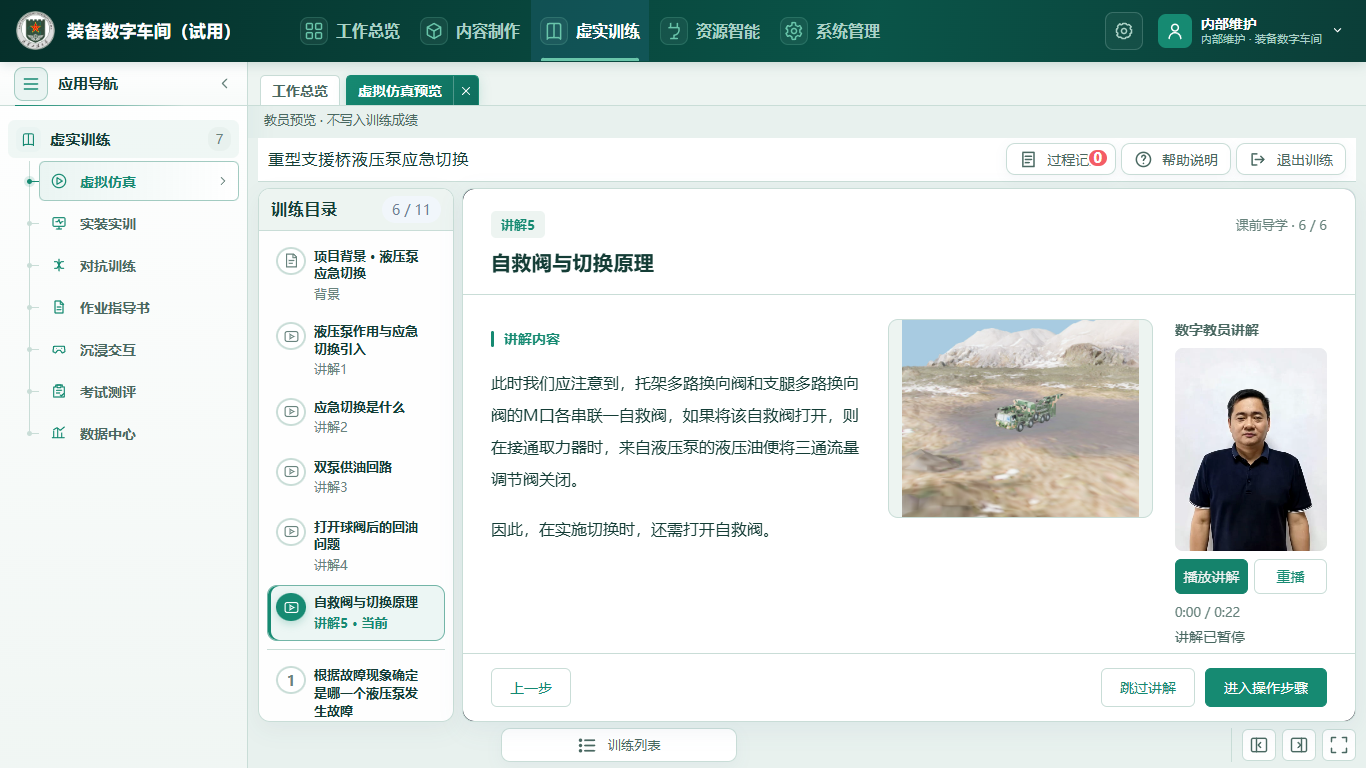The image size is (1366, 768).
Task: Switch to the 工作总览 tab
Action: click(x=300, y=91)
